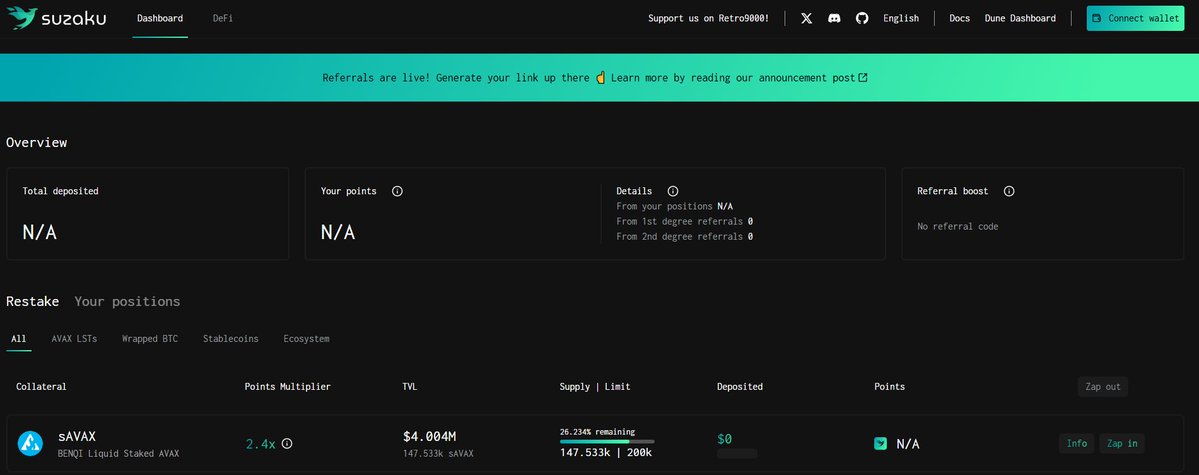This screenshot has height=475, width=1199.
Task: Open the X (Twitter) icon link
Action: point(807,18)
